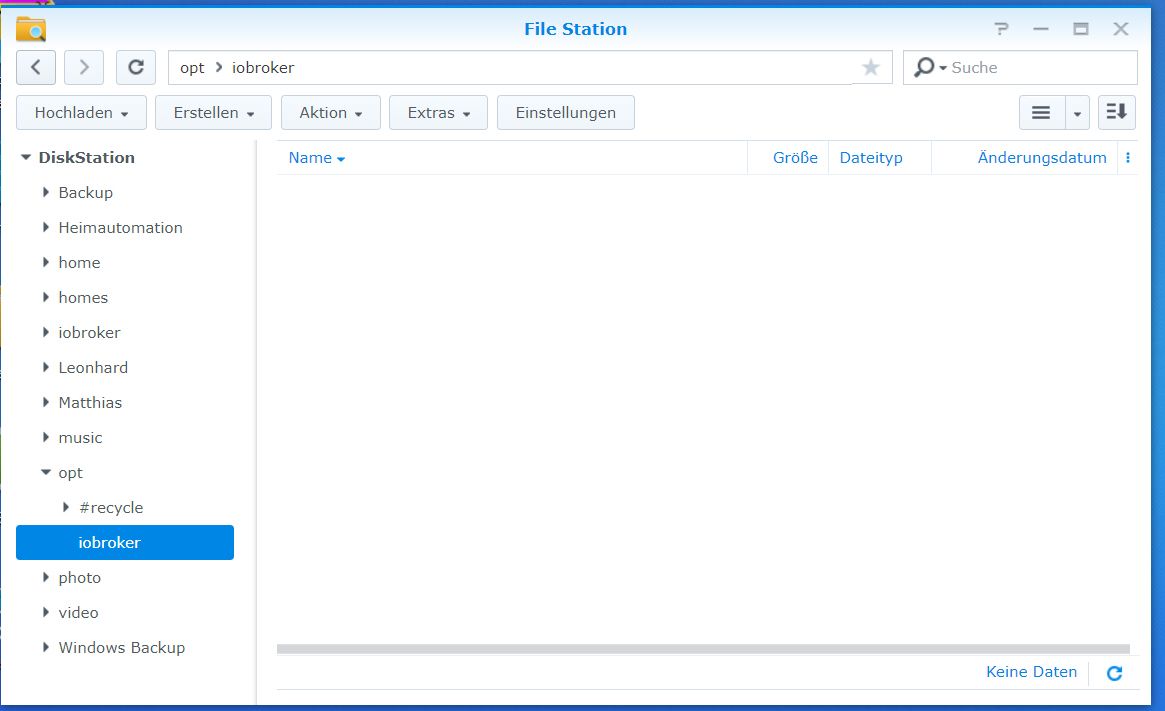The width and height of the screenshot is (1165, 711).
Task: Sort by the Größe column header
Action: [x=795, y=158]
